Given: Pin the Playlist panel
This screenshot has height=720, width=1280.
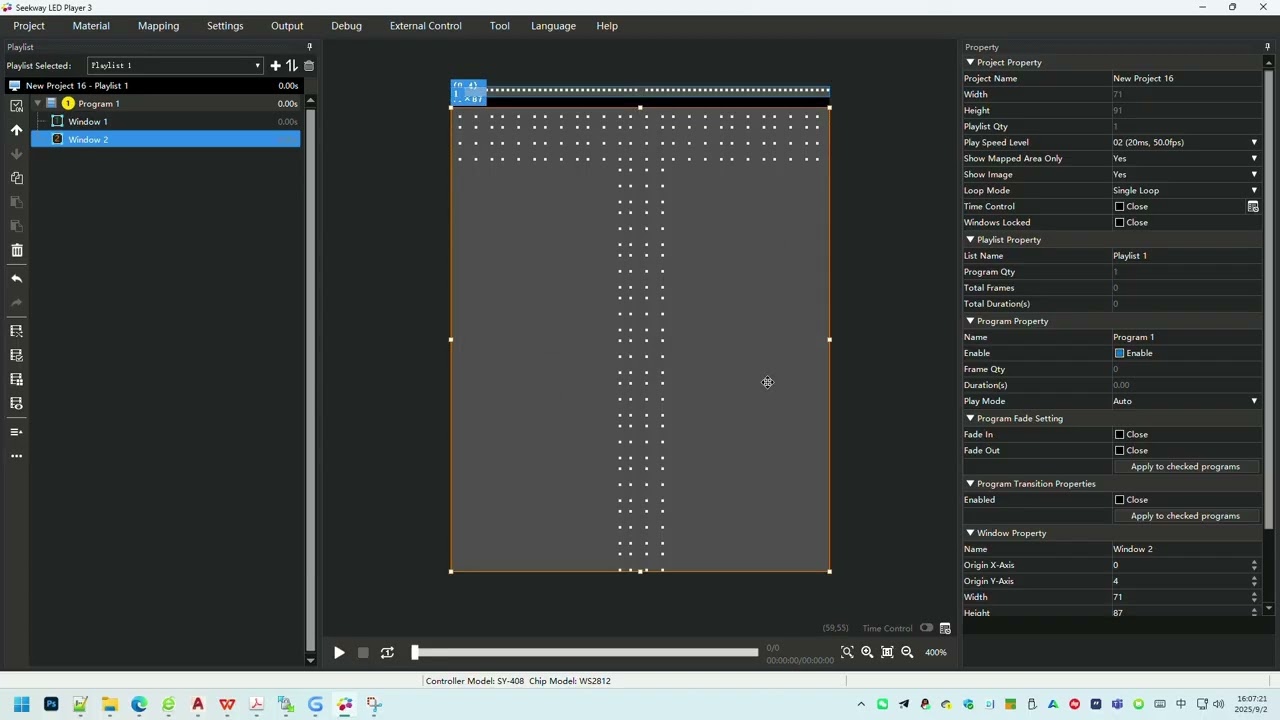Looking at the screenshot, I should pyautogui.click(x=309, y=47).
